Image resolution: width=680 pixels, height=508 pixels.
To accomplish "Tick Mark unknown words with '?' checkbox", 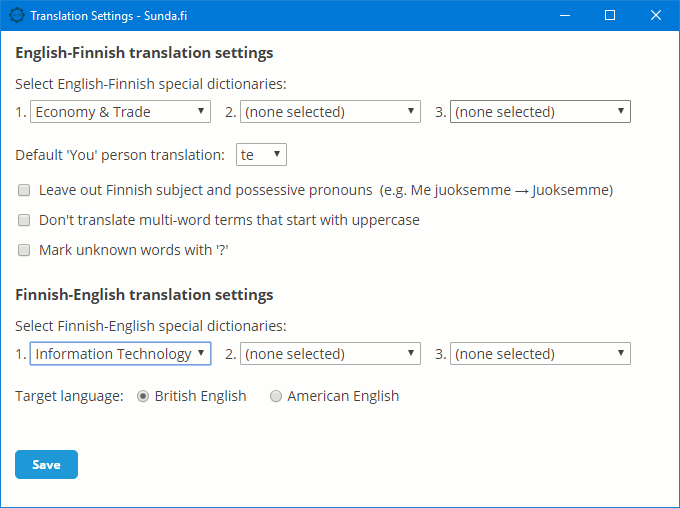I will pos(24,250).
